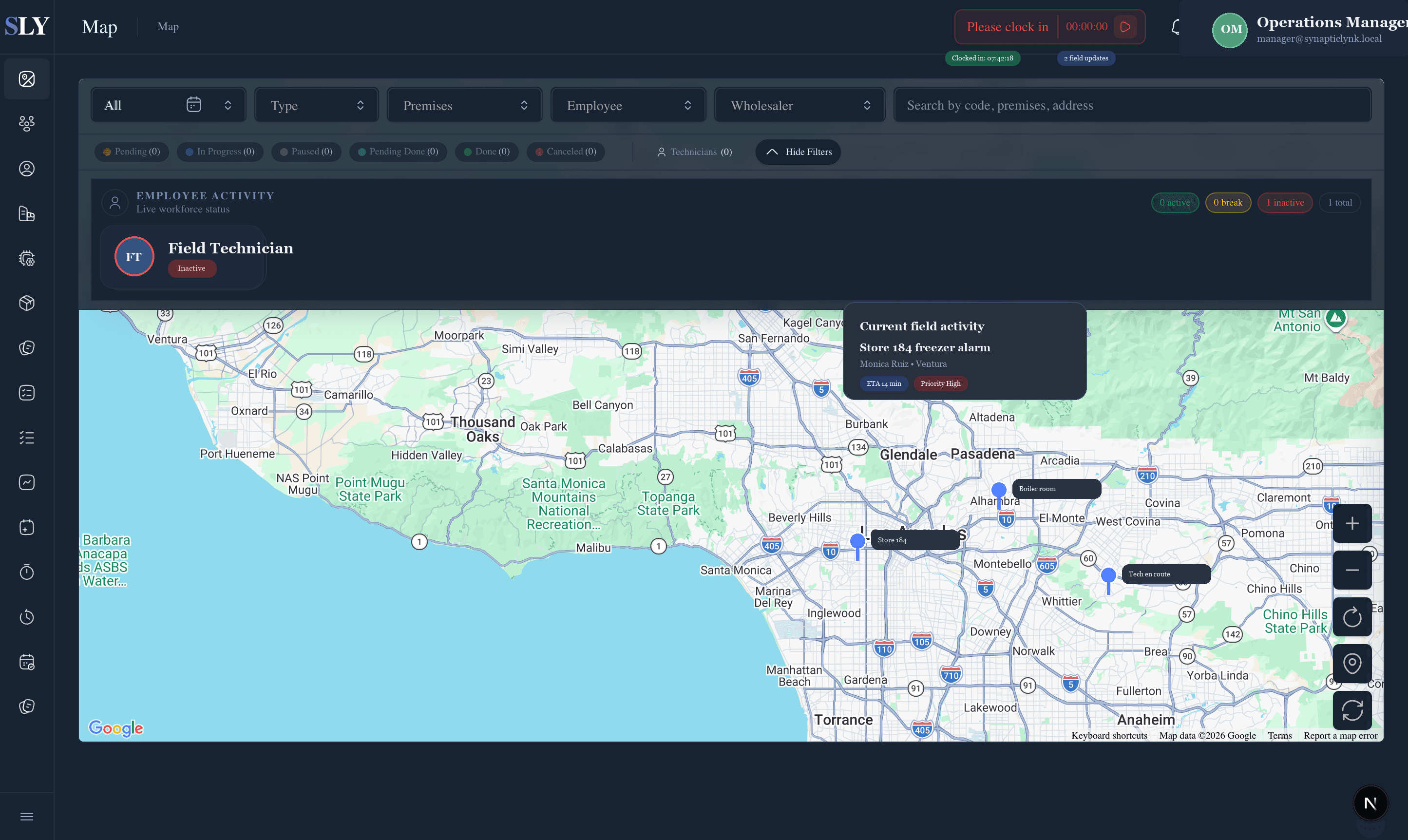Open Google Terms link below the map
Viewport: 1408px width, 840px height.
(x=1279, y=735)
